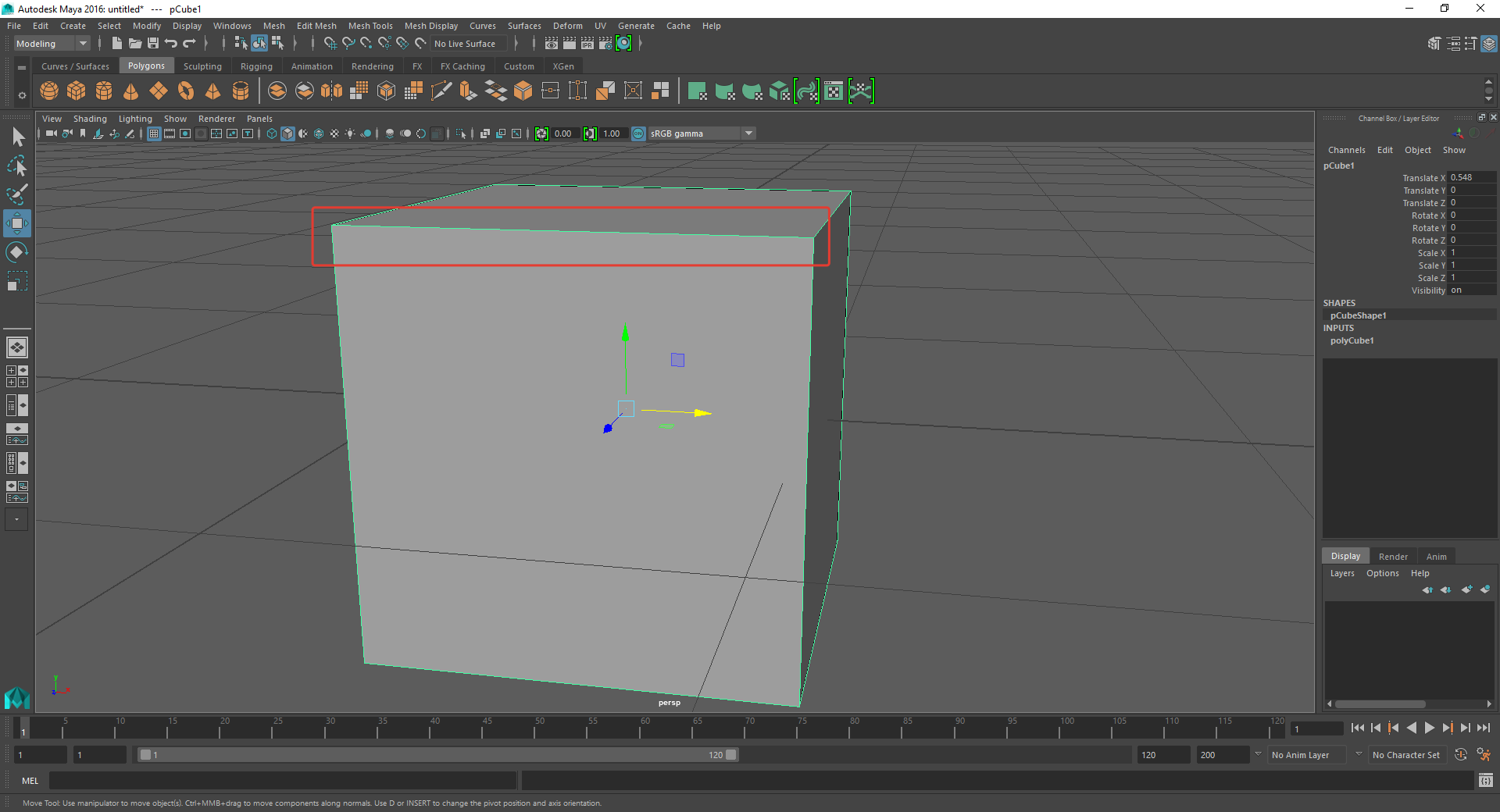Open the IPR render button
The height and width of the screenshot is (812, 1500).
pos(587,44)
